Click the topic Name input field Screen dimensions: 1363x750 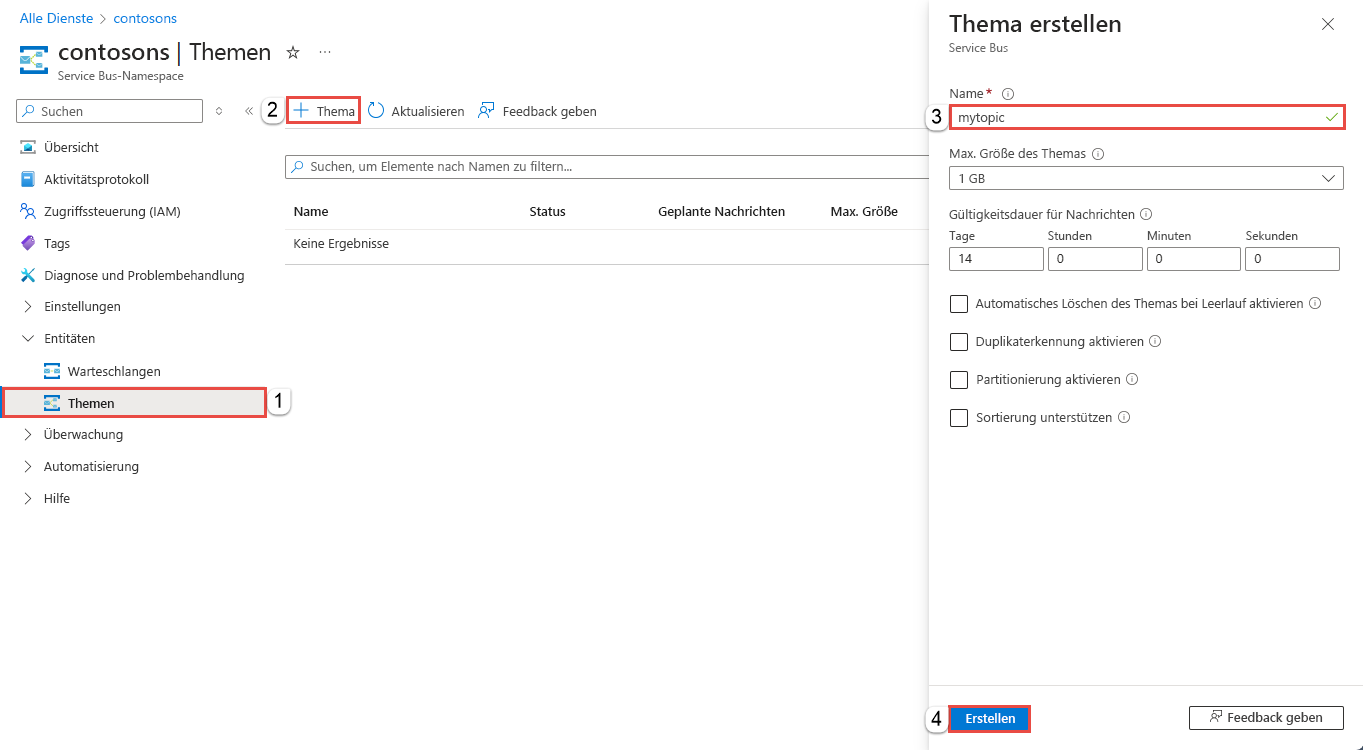tap(1146, 117)
